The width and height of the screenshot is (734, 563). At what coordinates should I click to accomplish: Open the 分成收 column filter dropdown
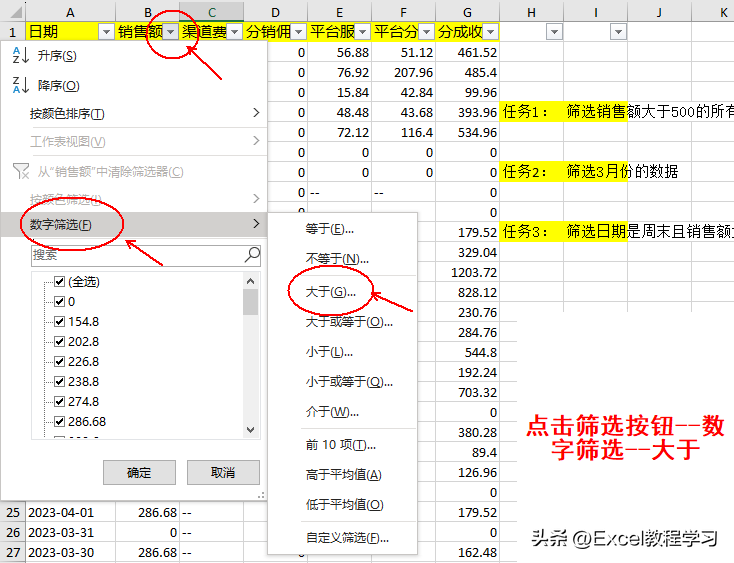click(x=491, y=32)
